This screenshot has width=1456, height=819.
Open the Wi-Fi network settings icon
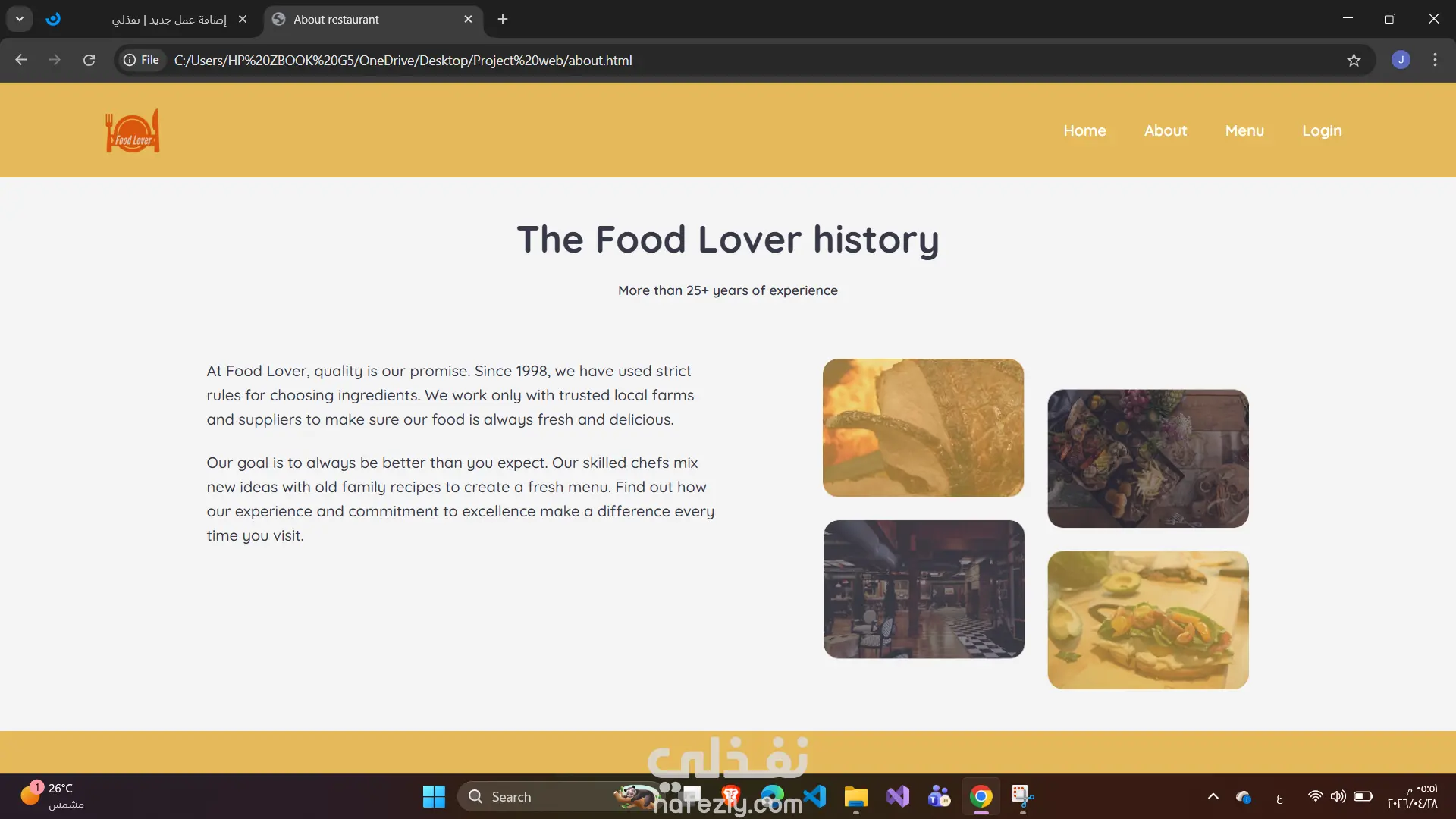[1315, 797]
